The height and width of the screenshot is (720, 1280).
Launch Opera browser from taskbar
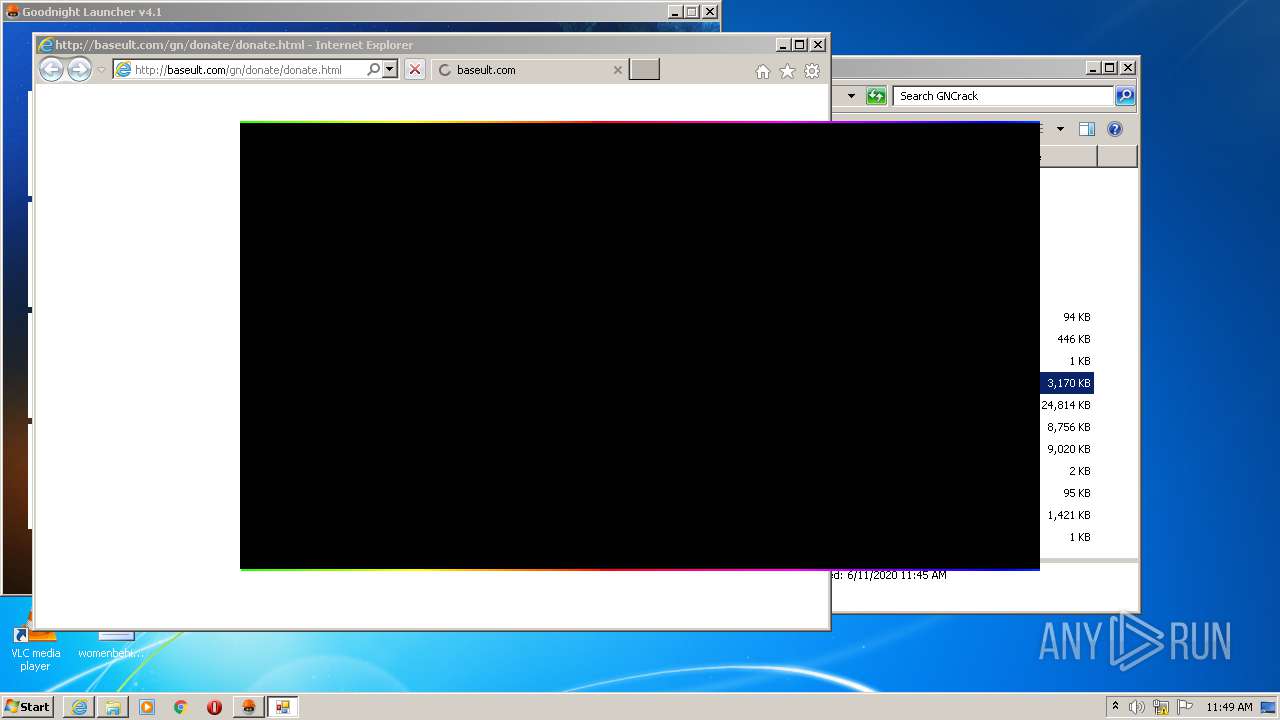214,707
